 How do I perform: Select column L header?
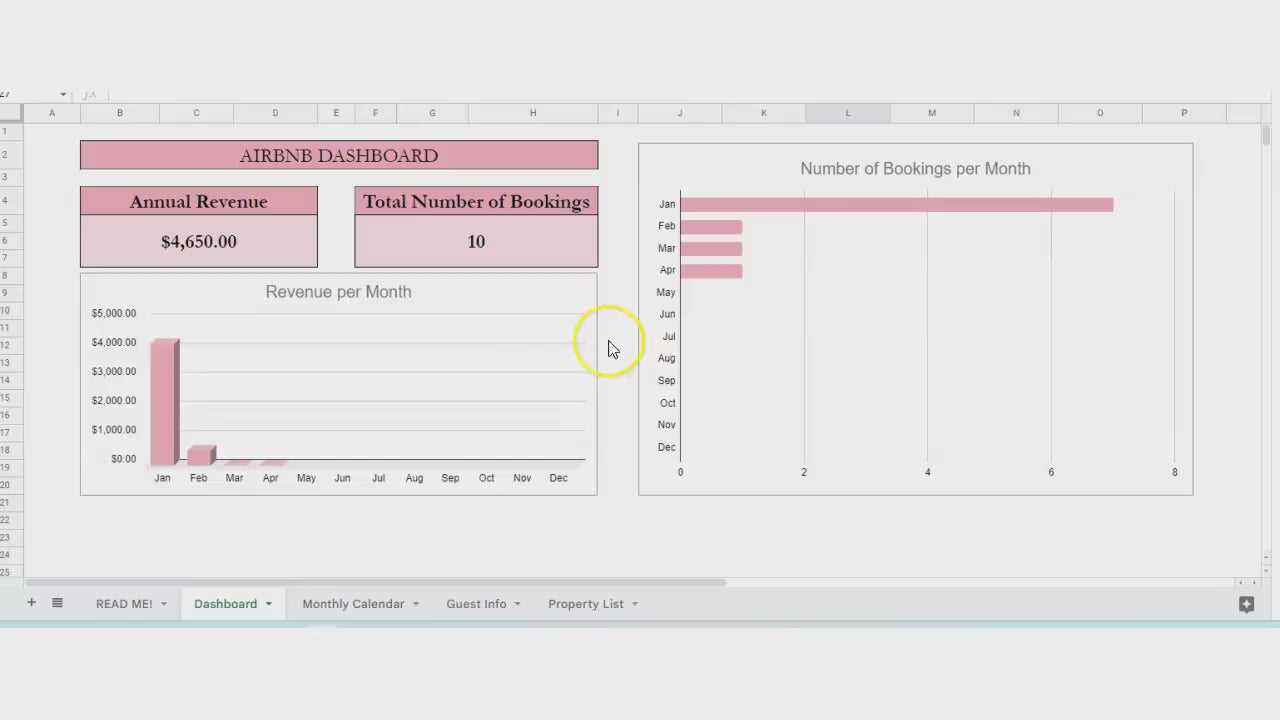tap(848, 113)
